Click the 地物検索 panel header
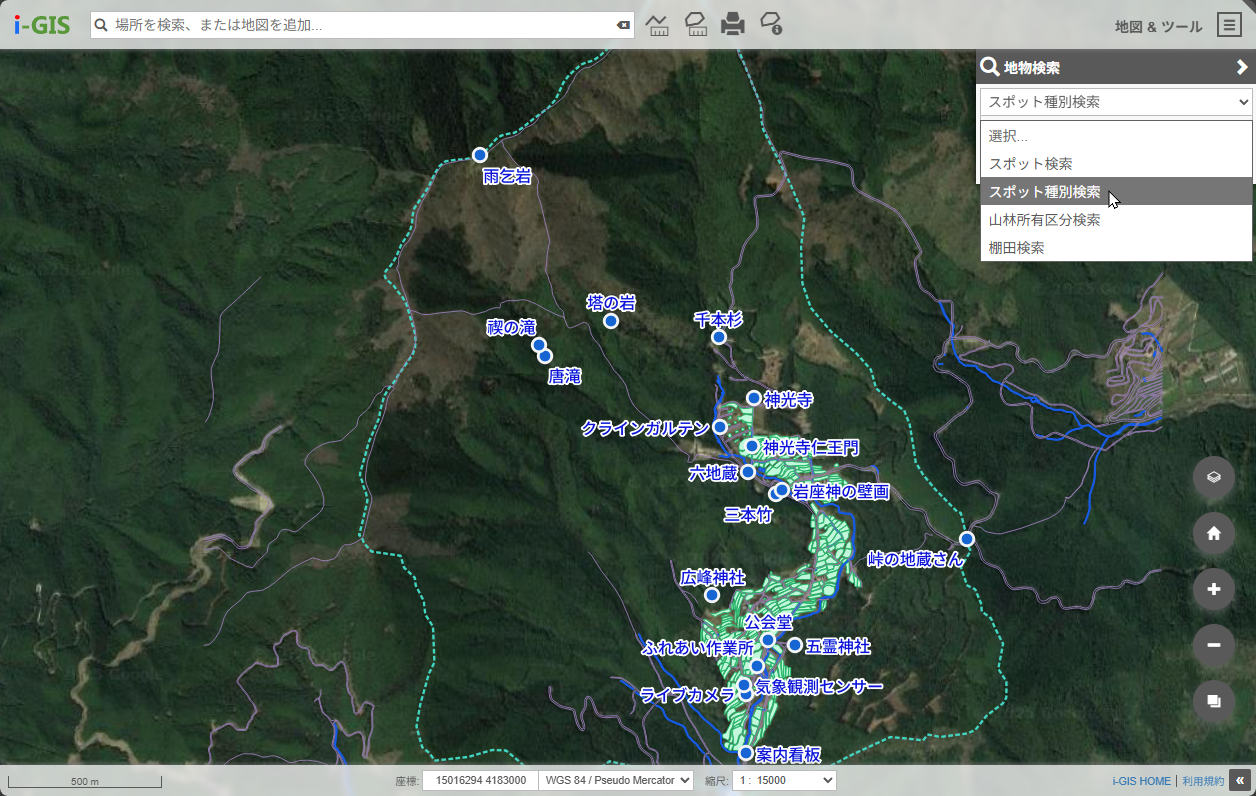 click(x=1115, y=67)
